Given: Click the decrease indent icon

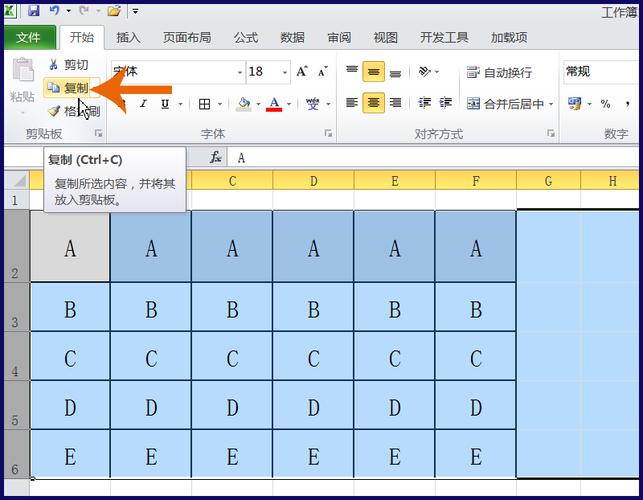Looking at the screenshot, I should pyautogui.click(x=424, y=103).
